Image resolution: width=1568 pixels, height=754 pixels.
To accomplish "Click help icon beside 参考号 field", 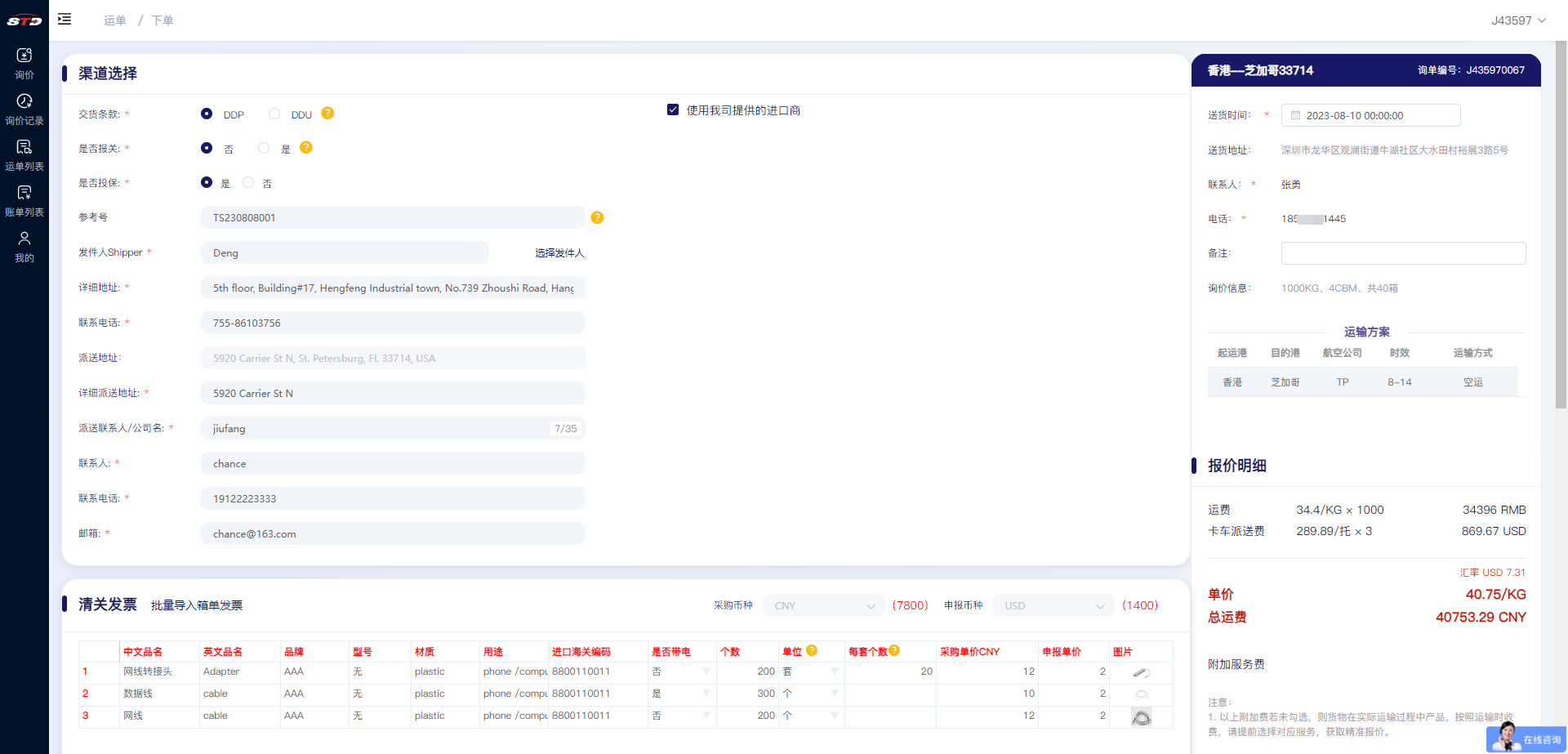I will pos(597,217).
